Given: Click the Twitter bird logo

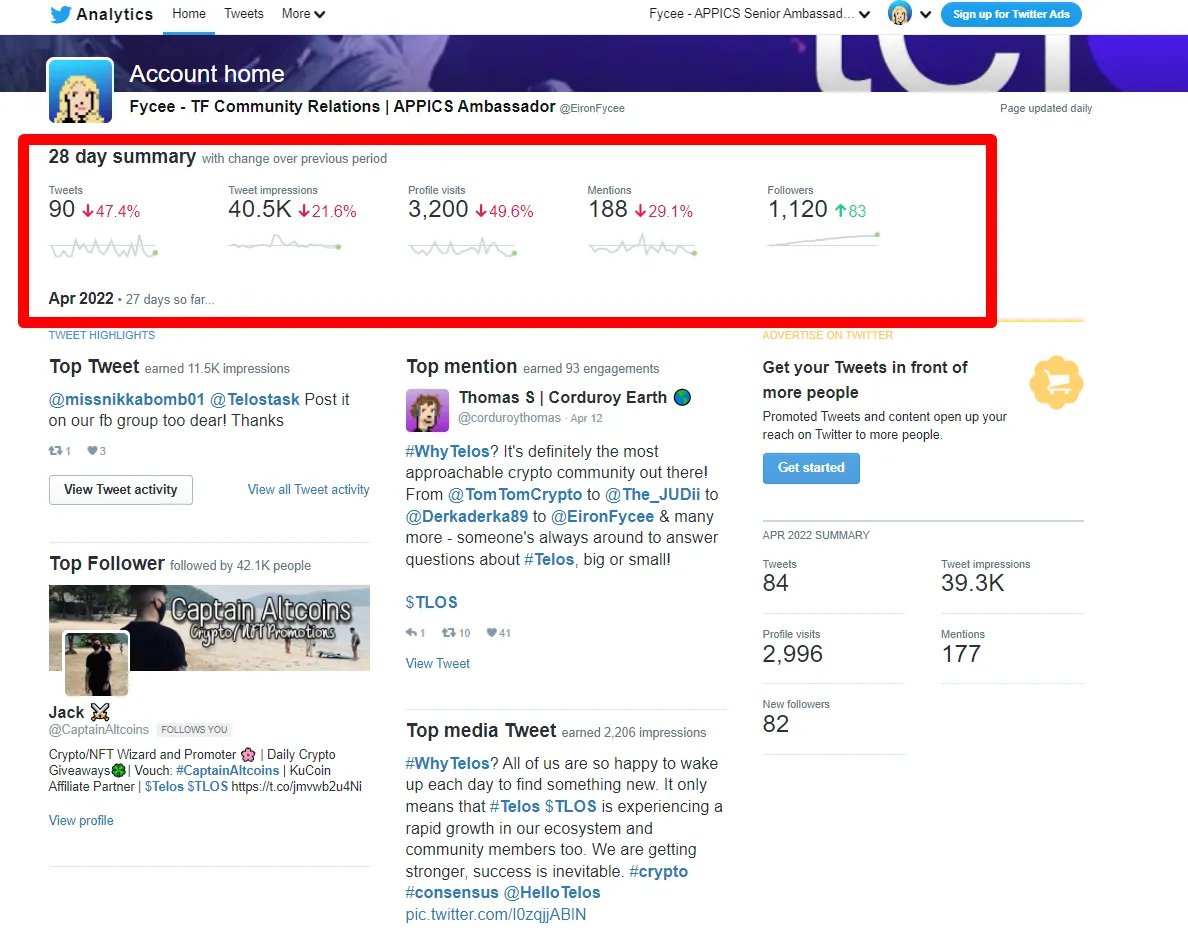Looking at the screenshot, I should coord(61,14).
